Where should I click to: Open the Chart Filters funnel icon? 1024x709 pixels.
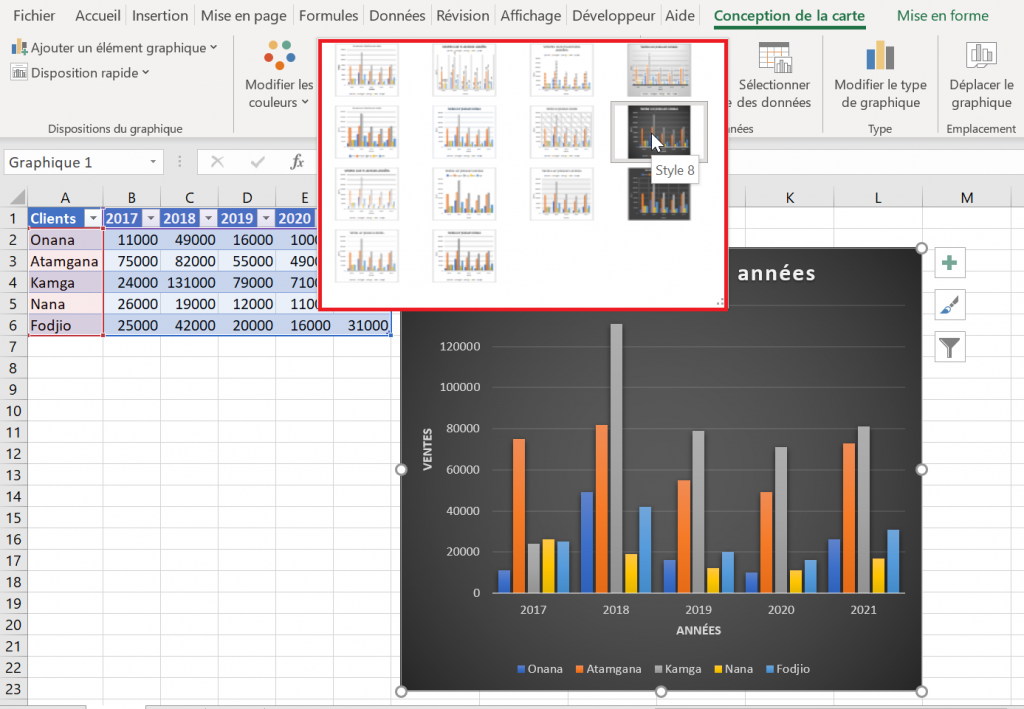(x=949, y=347)
